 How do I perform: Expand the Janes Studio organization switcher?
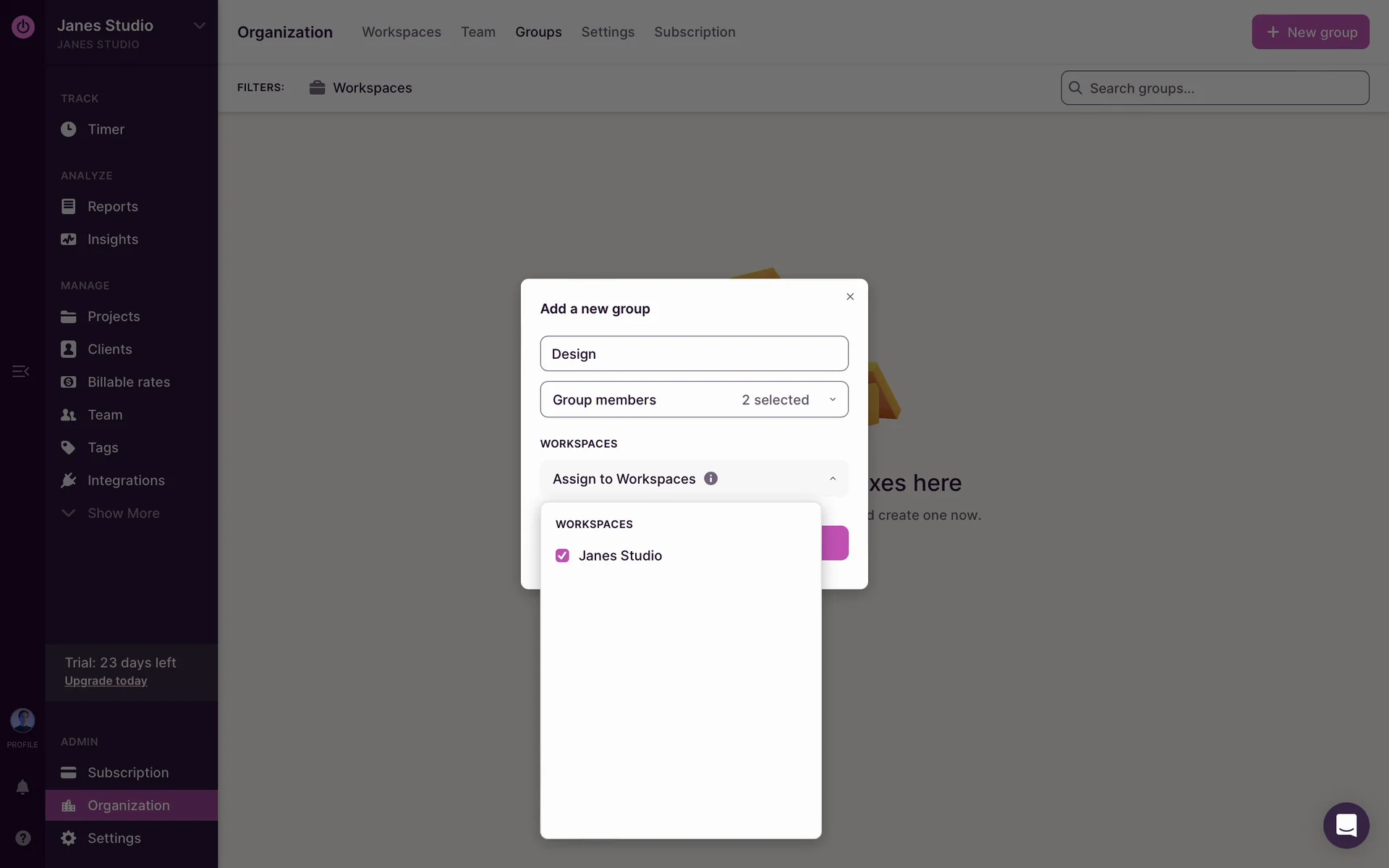[199, 26]
